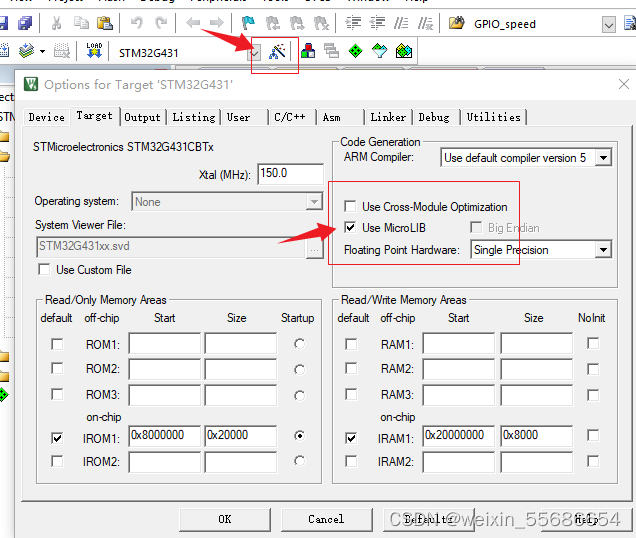The height and width of the screenshot is (538, 636).
Task: Click the Find in Files folder icon
Action: point(456,23)
